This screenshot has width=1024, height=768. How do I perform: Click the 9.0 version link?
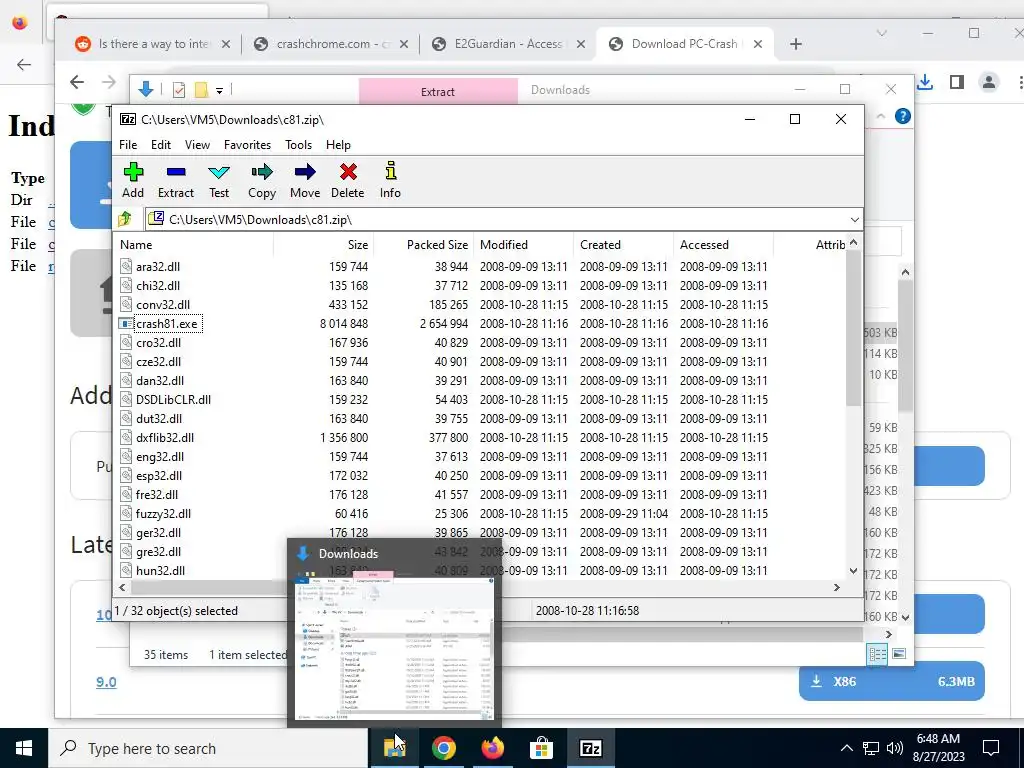point(106,682)
